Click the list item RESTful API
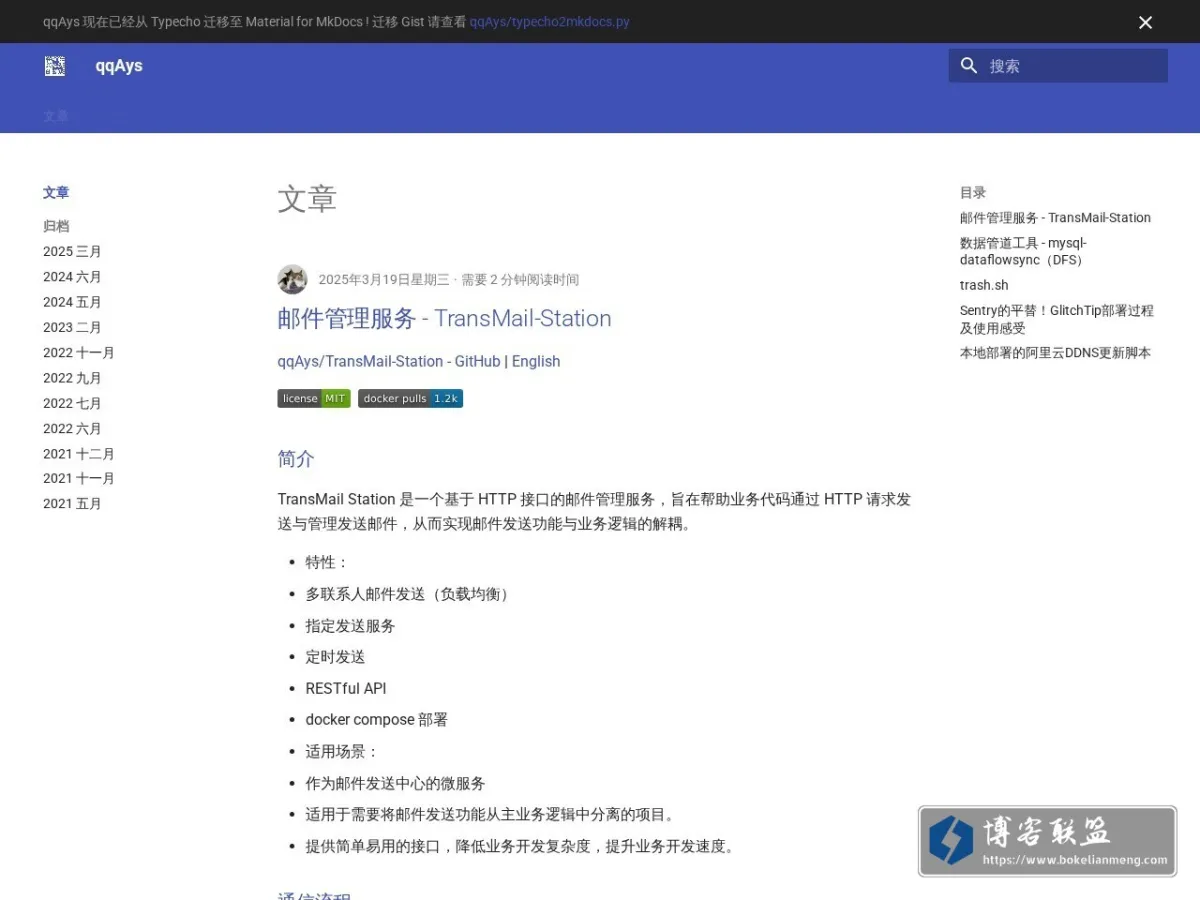 tap(346, 688)
